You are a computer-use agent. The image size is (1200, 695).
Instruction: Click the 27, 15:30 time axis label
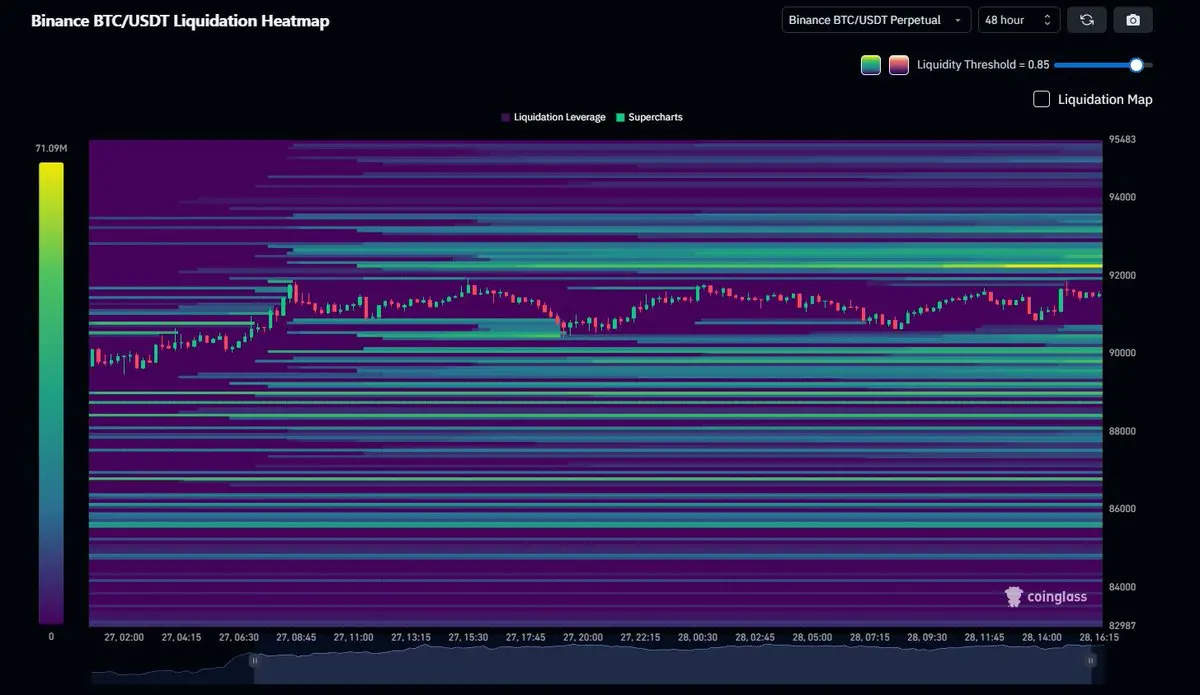point(468,637)
